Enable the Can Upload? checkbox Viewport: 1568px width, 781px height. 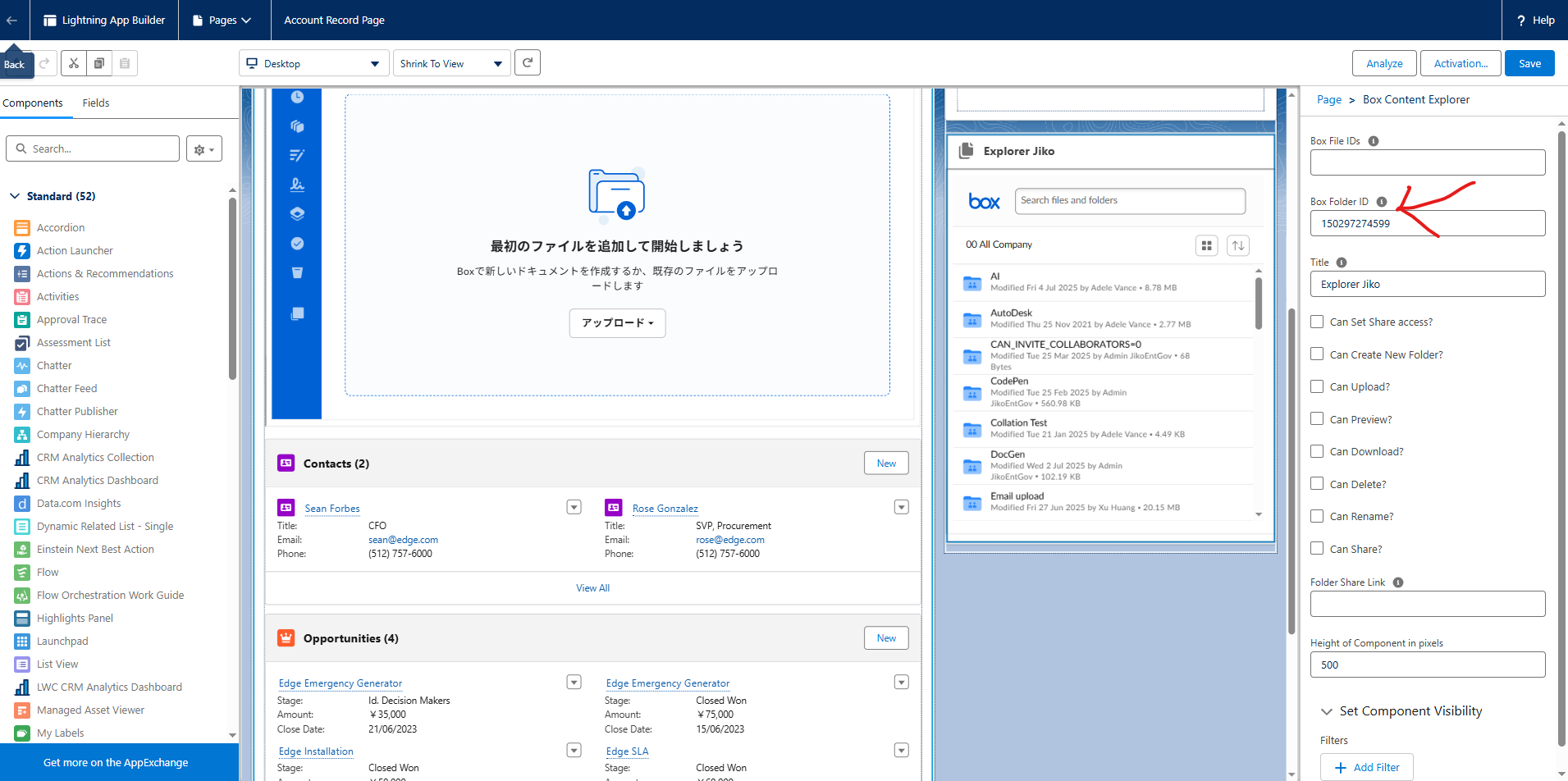click(1317, 386)
